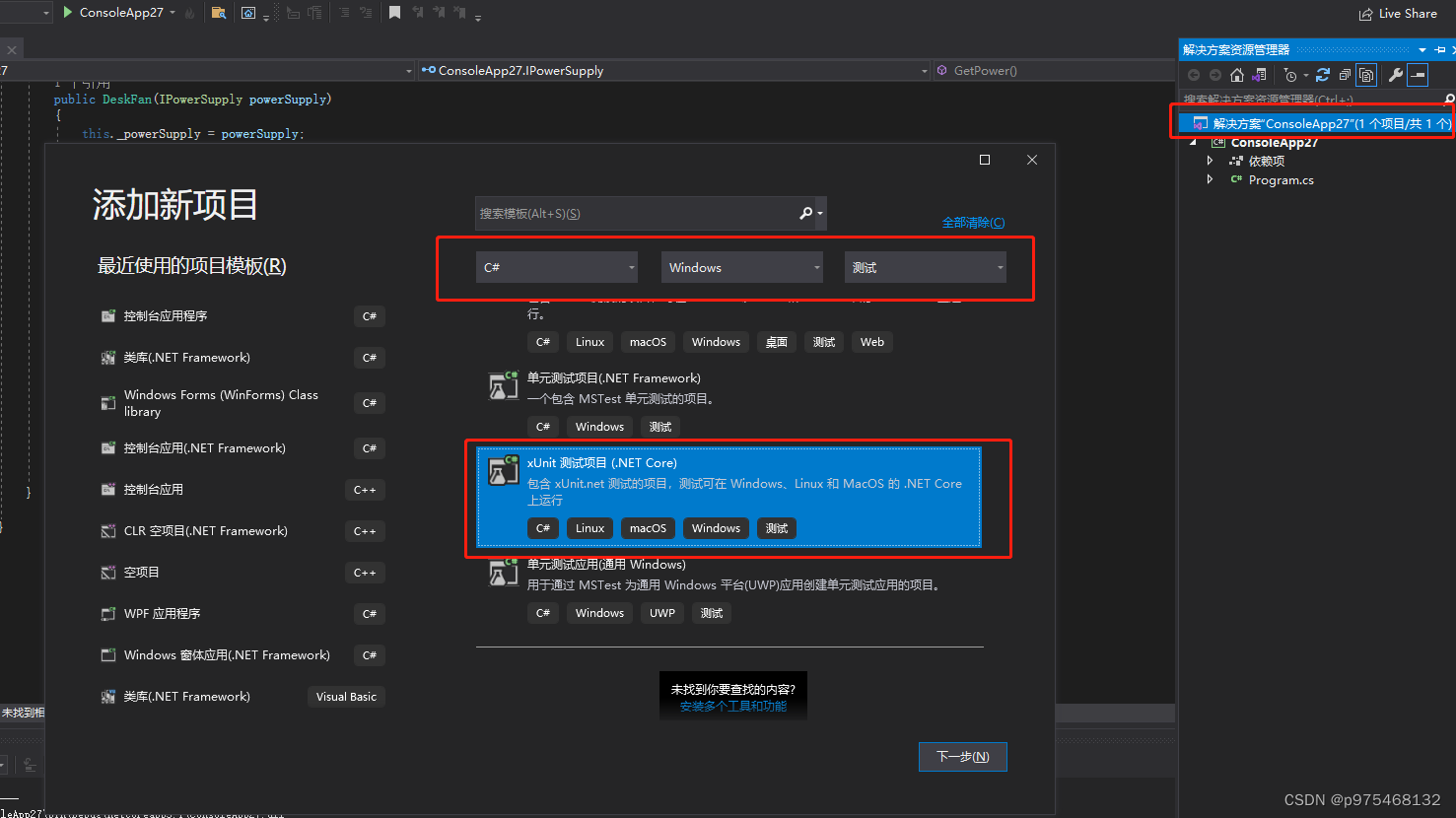Viewport: 1456px width, 818px height.
Task: Open the ConsoleApp27.IPowerSupply type dropdown
Action: click(x=673, y=70)
